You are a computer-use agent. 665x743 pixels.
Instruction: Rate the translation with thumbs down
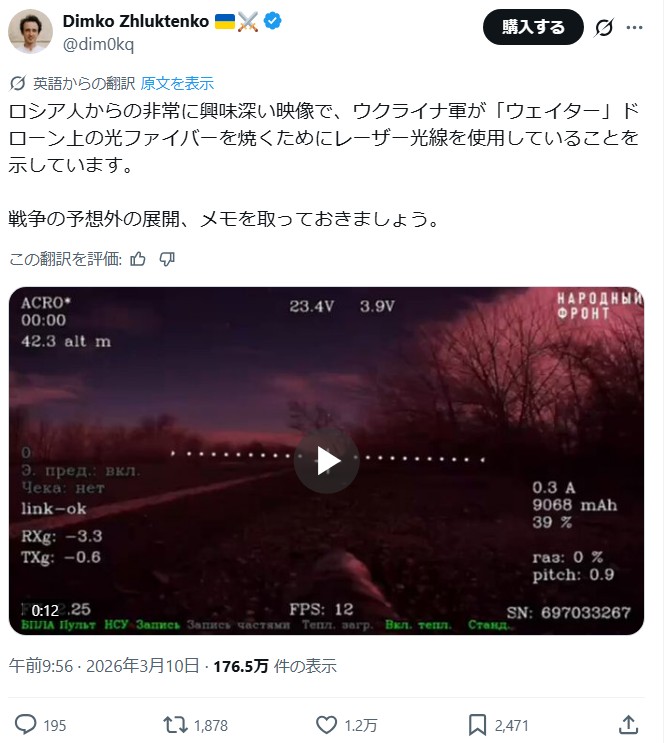(167, 259)
